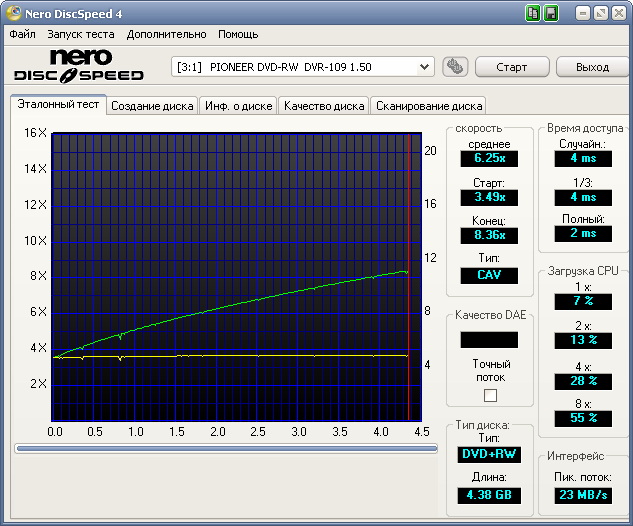
Task: Click the end speed value 8.36x
Action: (x=489, y=235)
